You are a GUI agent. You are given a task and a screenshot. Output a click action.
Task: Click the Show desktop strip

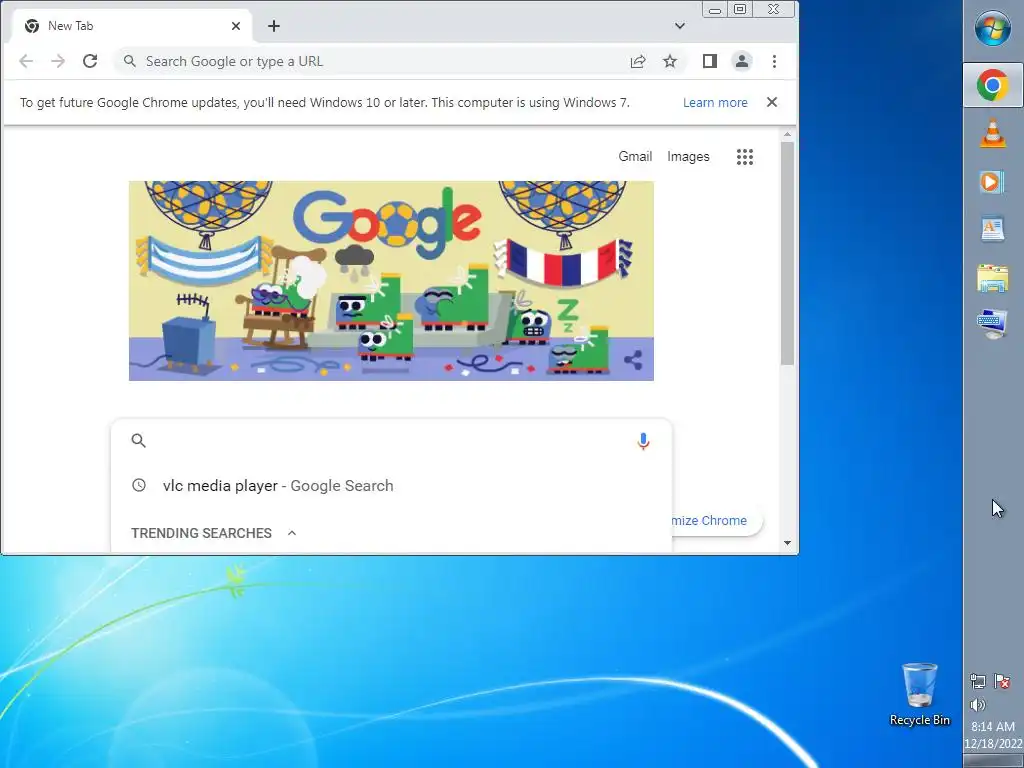pos(993,761)
